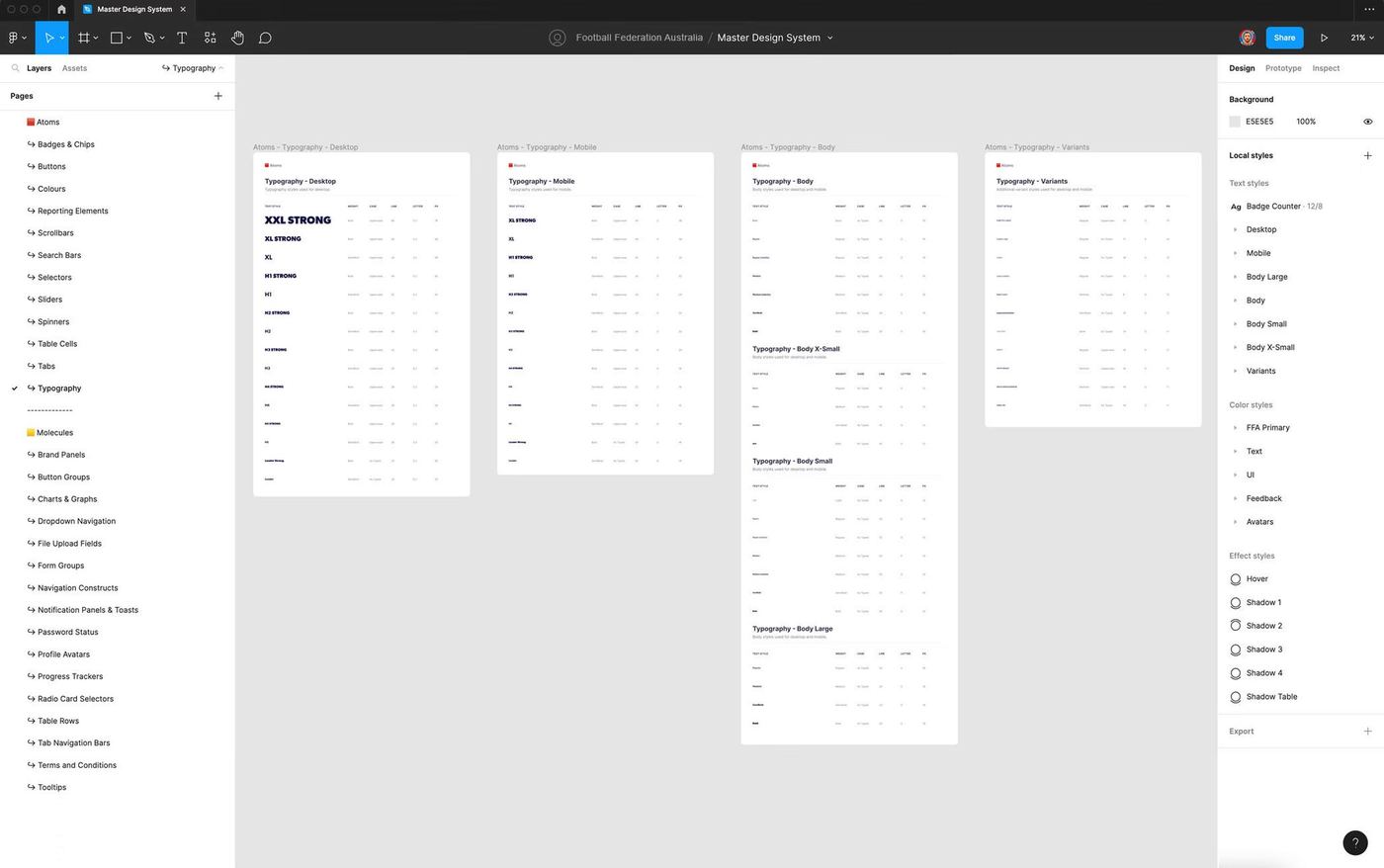The image size is (1384, 868).
Task: Select the Master Design System file tab
Action: 134,9
